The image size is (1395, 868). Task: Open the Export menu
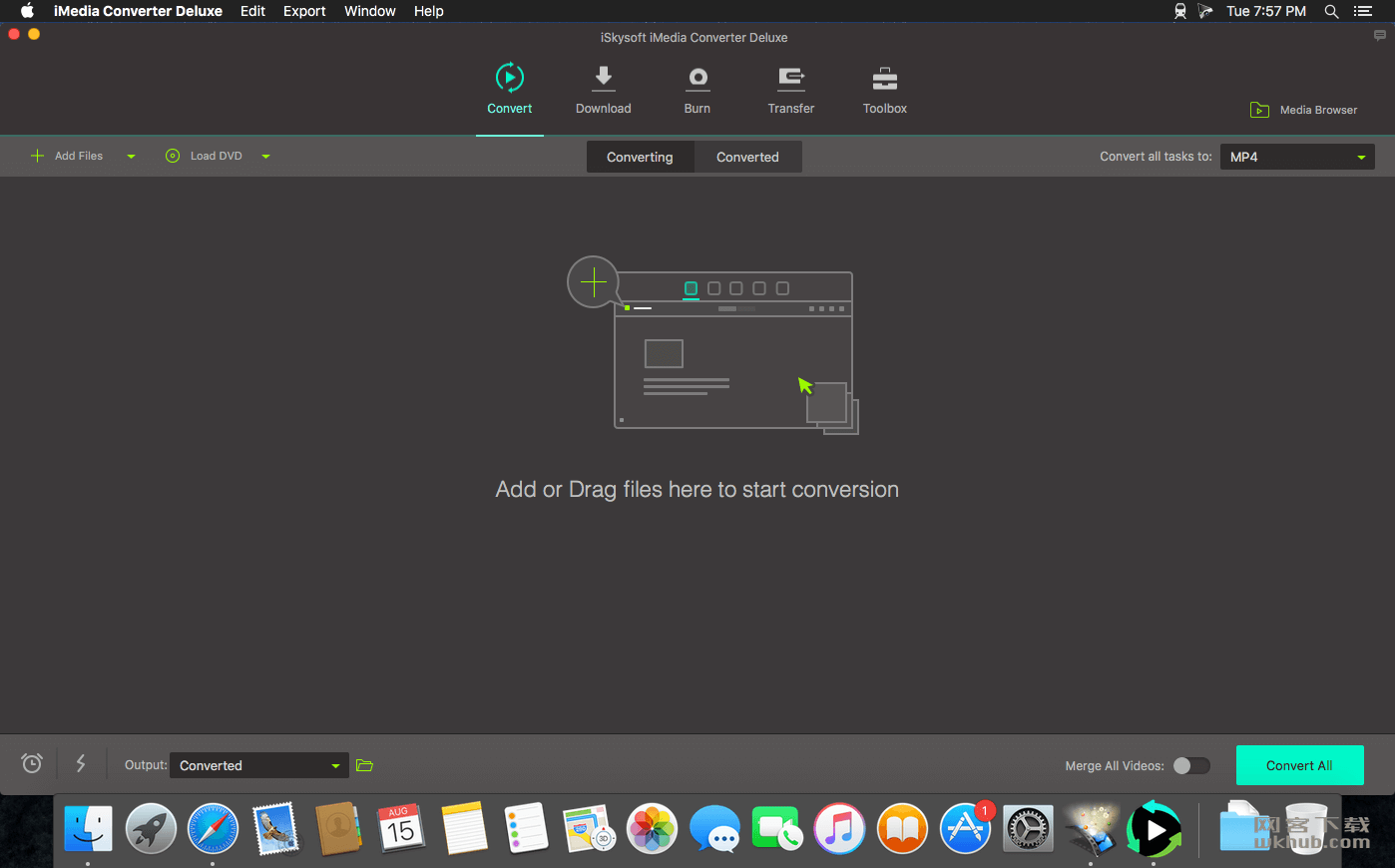304,11
